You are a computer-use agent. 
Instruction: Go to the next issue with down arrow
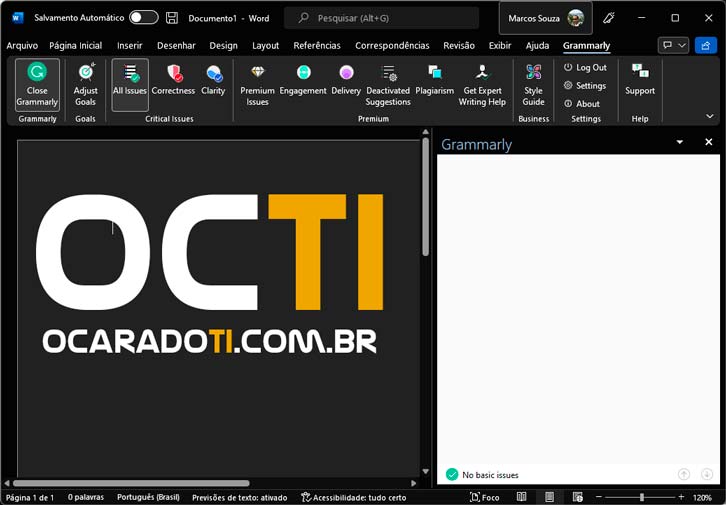[707, 474]
